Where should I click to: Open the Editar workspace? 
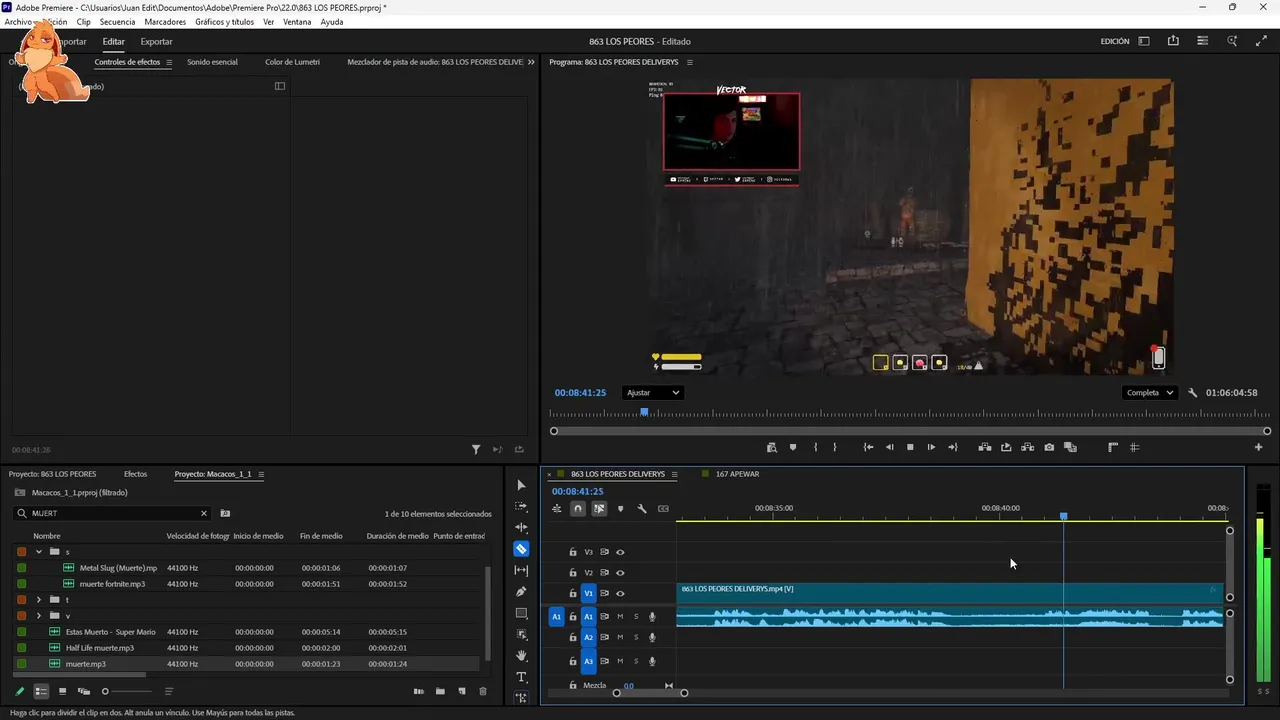pos(114,41)
